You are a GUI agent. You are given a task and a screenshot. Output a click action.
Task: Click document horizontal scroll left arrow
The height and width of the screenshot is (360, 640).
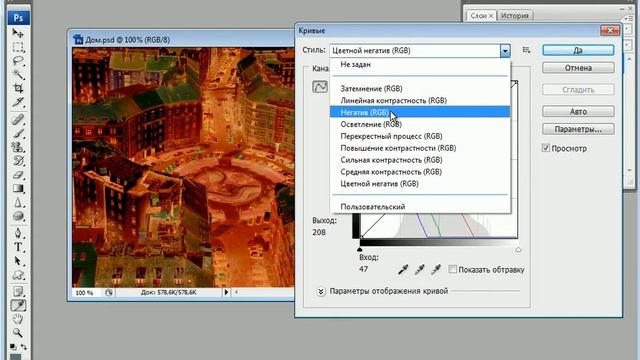coord(236,292)
